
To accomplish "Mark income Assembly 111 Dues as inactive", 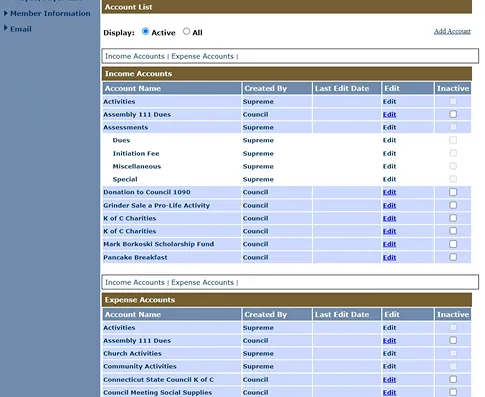I will 453,114.
